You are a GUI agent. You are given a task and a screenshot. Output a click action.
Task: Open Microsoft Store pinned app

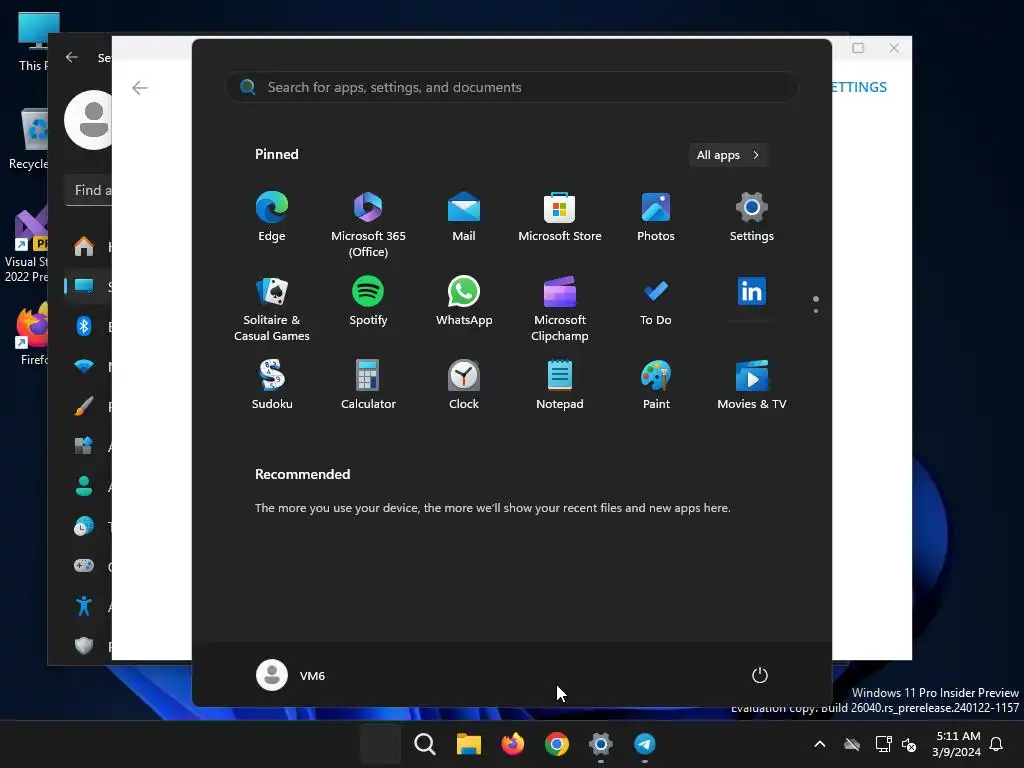560,217
